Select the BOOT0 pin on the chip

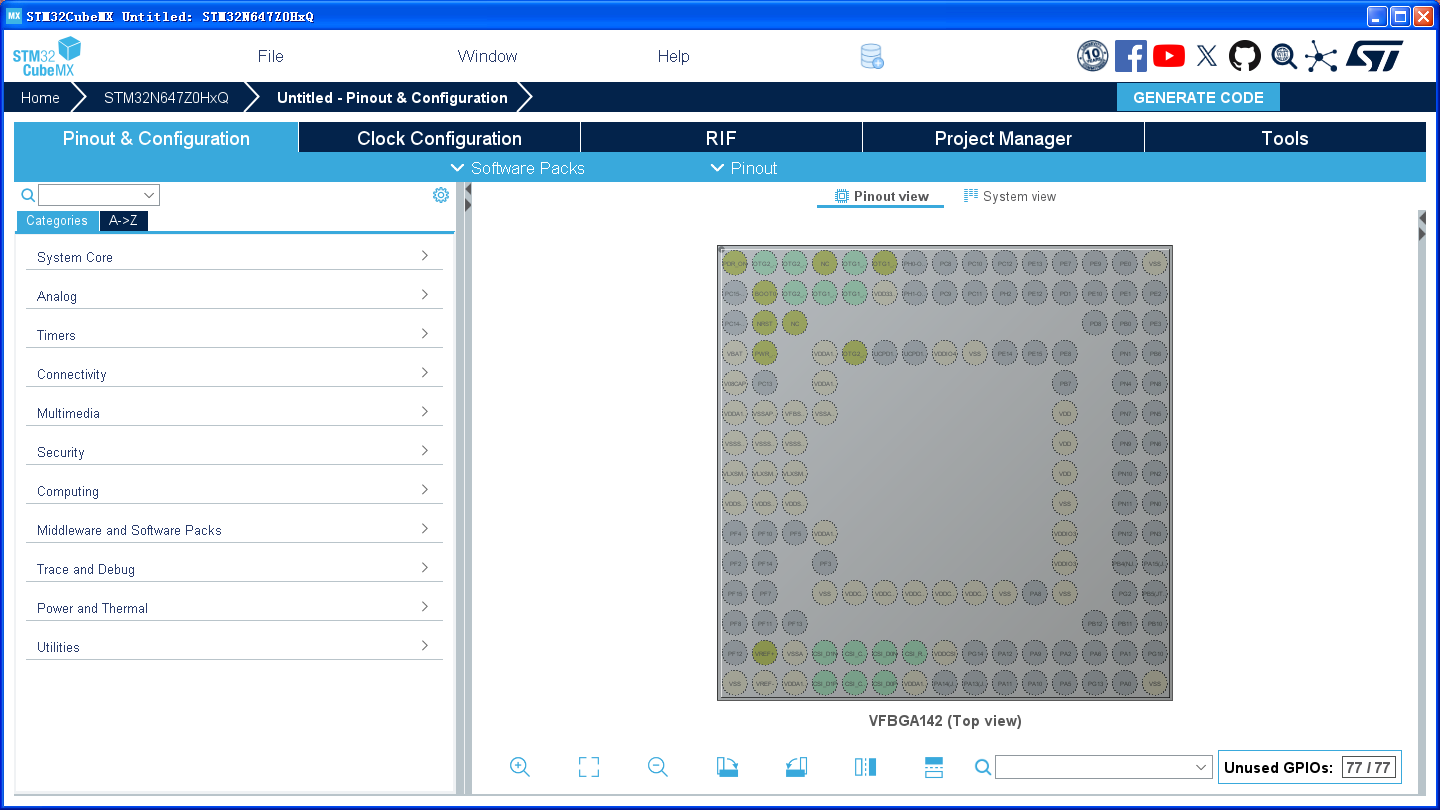(x=765, y=294)
